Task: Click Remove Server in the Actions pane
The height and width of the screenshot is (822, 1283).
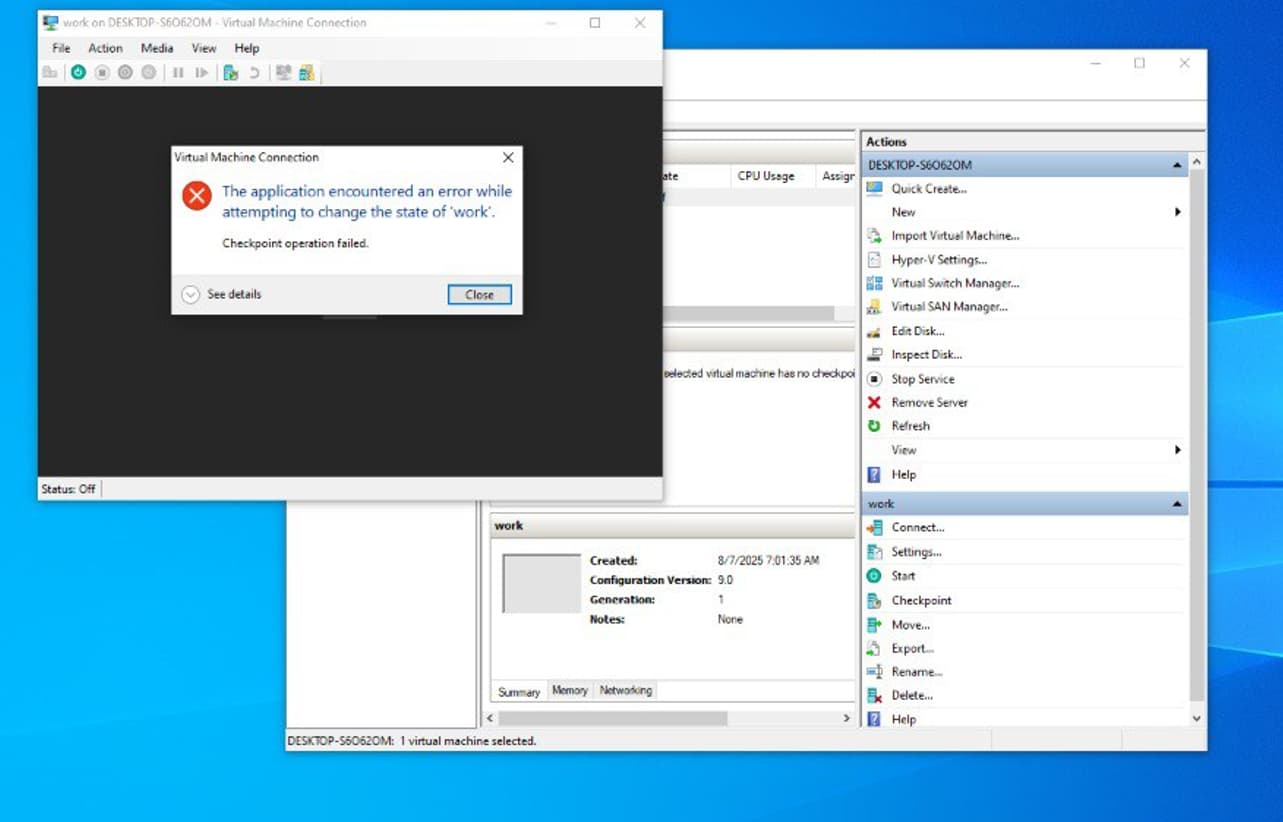Action: (928, 402)
